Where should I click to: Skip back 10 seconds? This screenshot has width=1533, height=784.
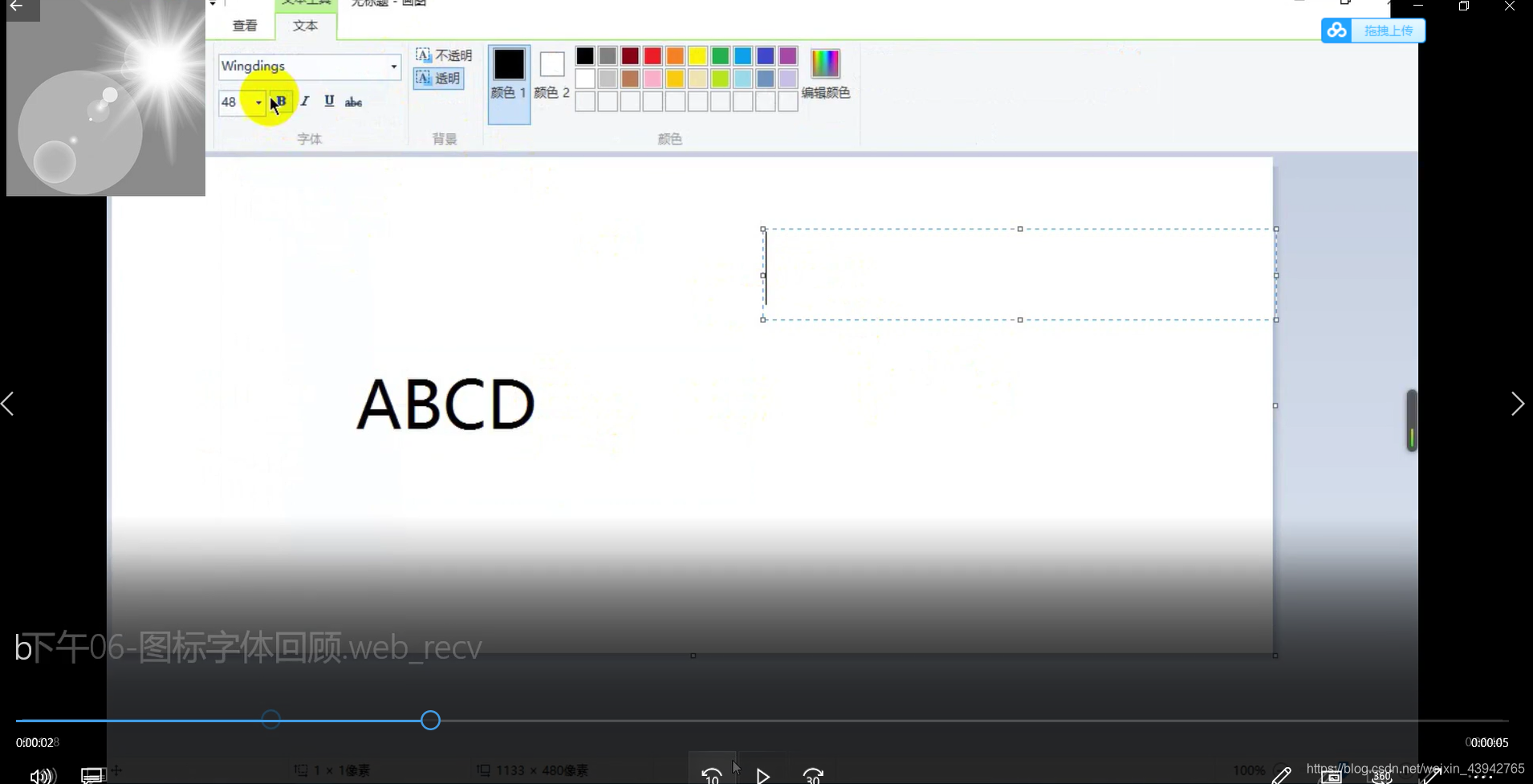tap(712, 775)
